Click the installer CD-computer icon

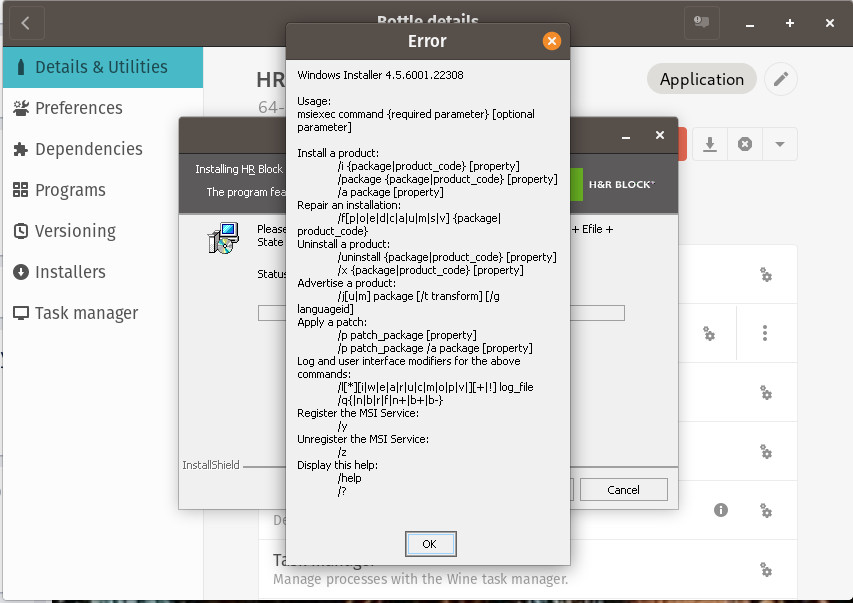pyautogui.click(x=224, y=238)
